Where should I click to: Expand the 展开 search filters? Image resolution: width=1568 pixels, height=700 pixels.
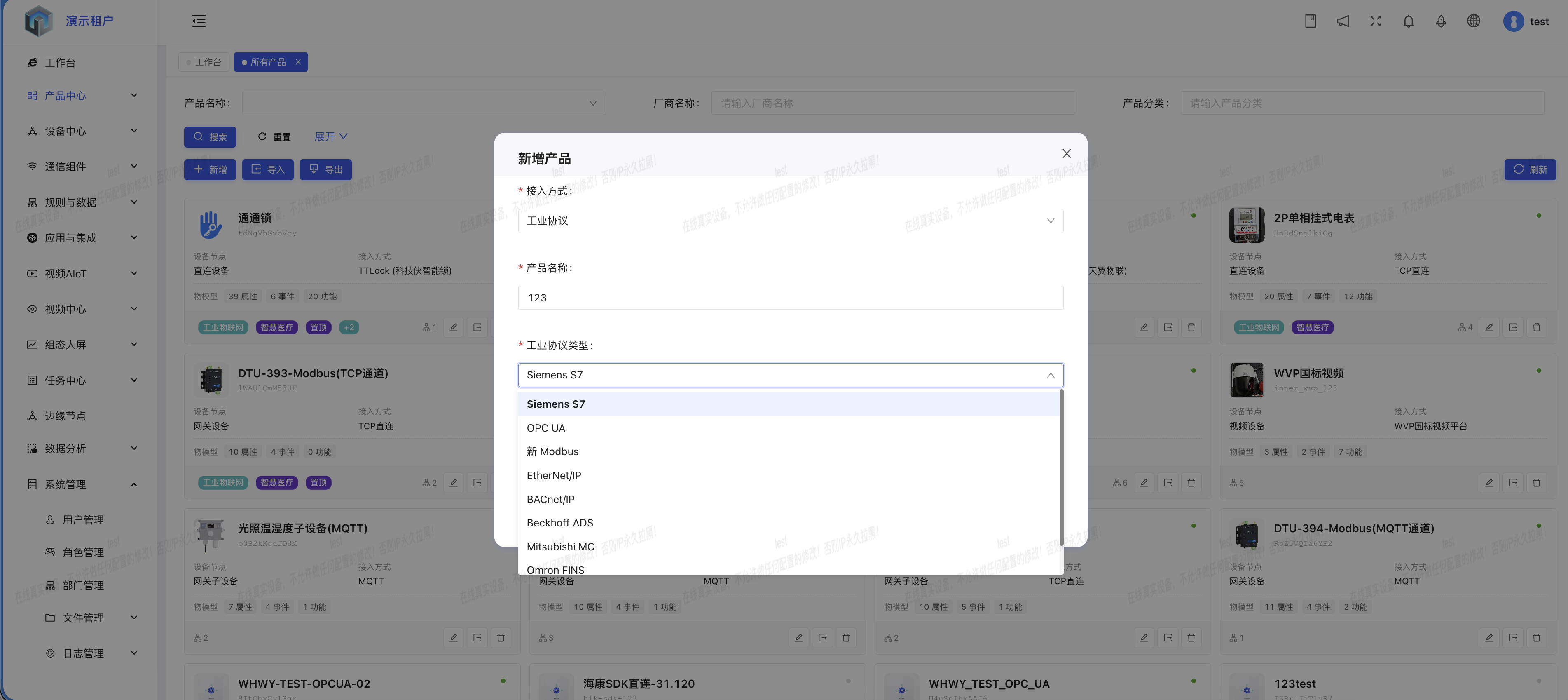[330, 136]
